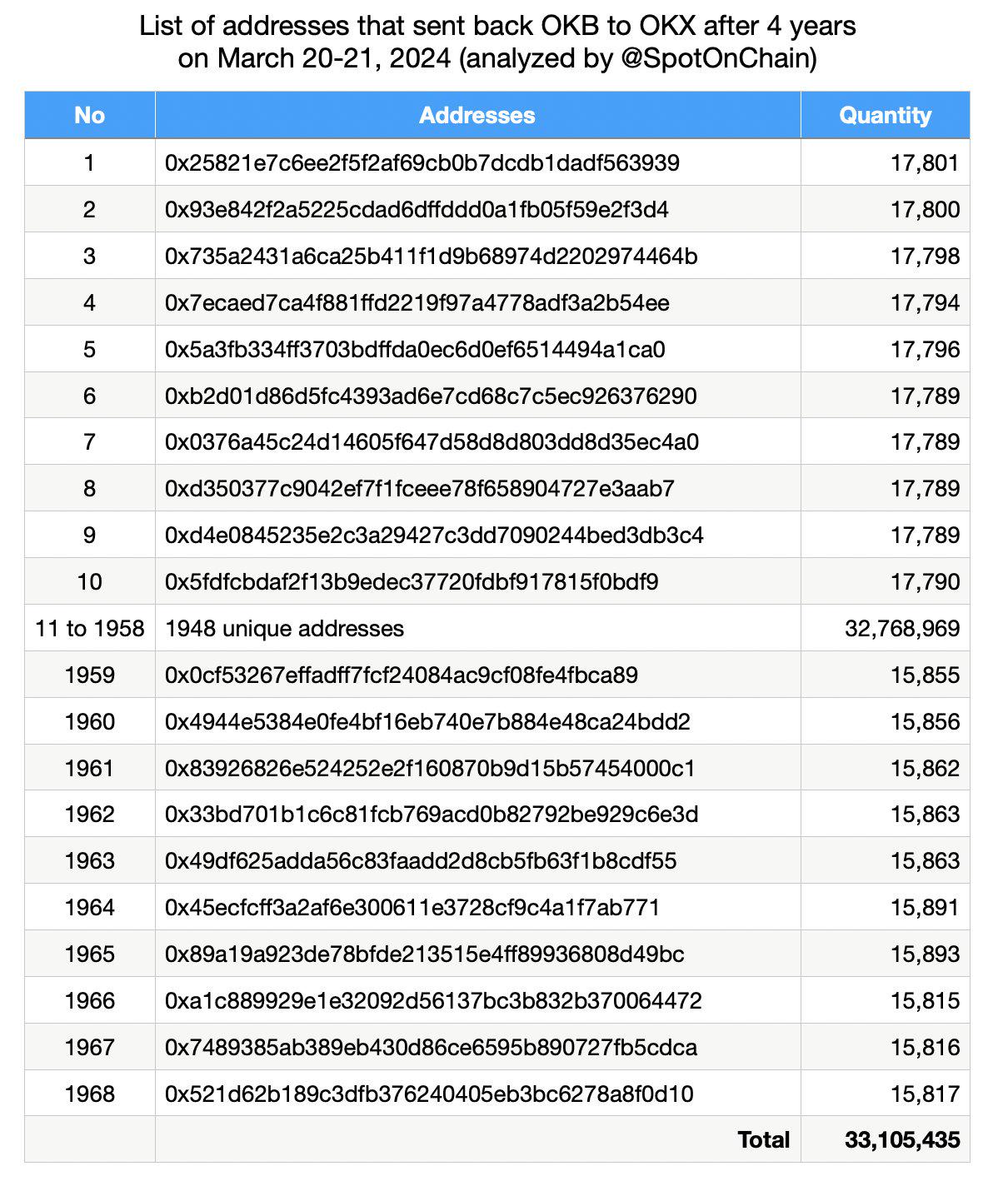Click the "Addresses" column header

(x=476, y=116)
